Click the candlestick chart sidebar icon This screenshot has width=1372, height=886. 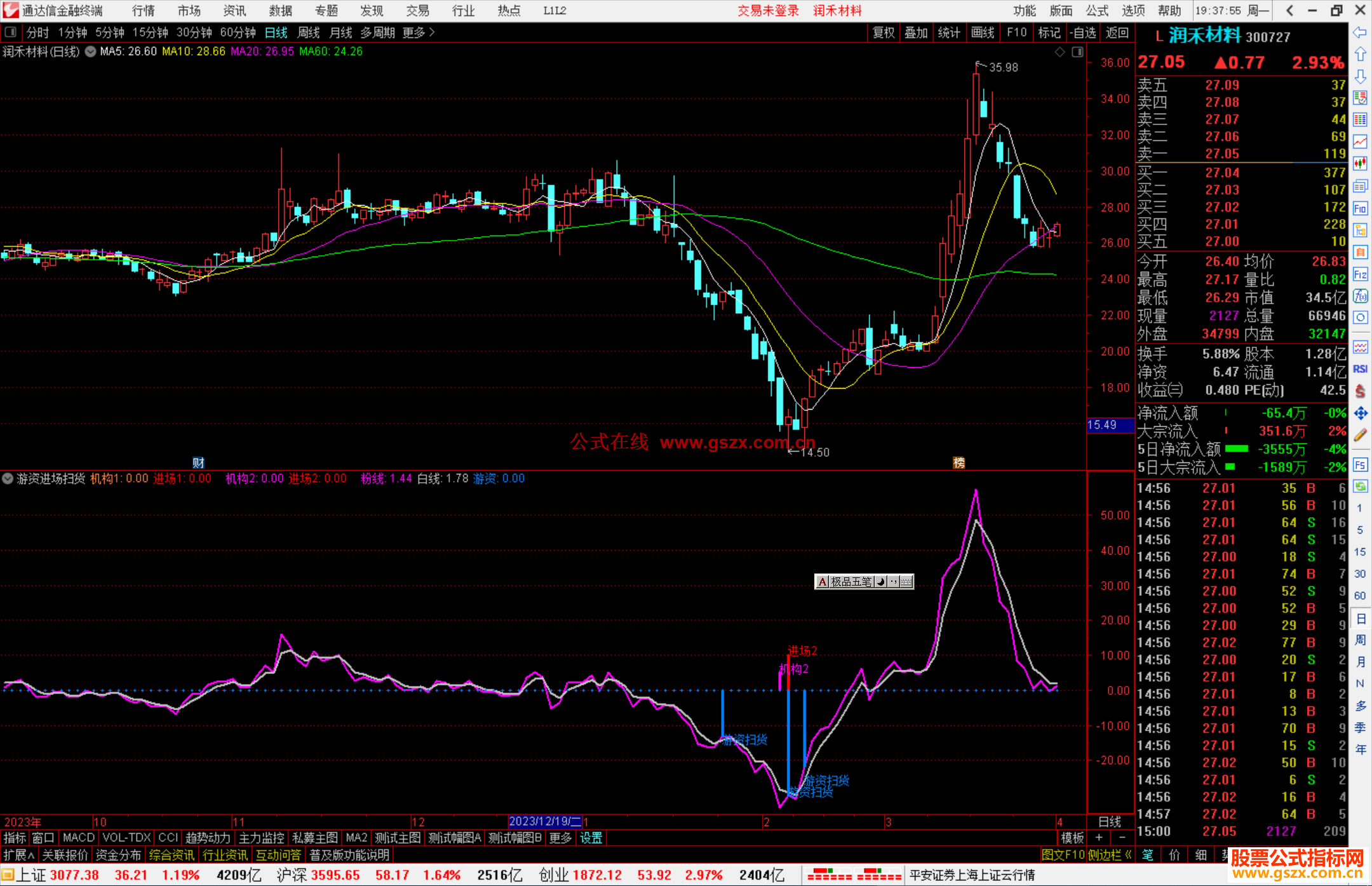pos(1360,163)
